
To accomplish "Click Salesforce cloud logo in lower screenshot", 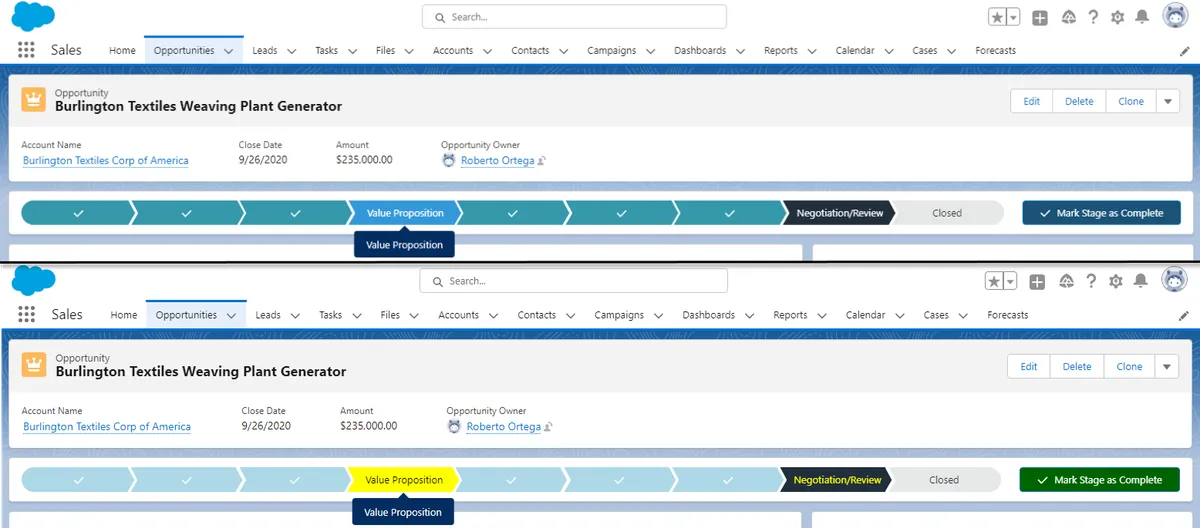I will tap(33, 281).
